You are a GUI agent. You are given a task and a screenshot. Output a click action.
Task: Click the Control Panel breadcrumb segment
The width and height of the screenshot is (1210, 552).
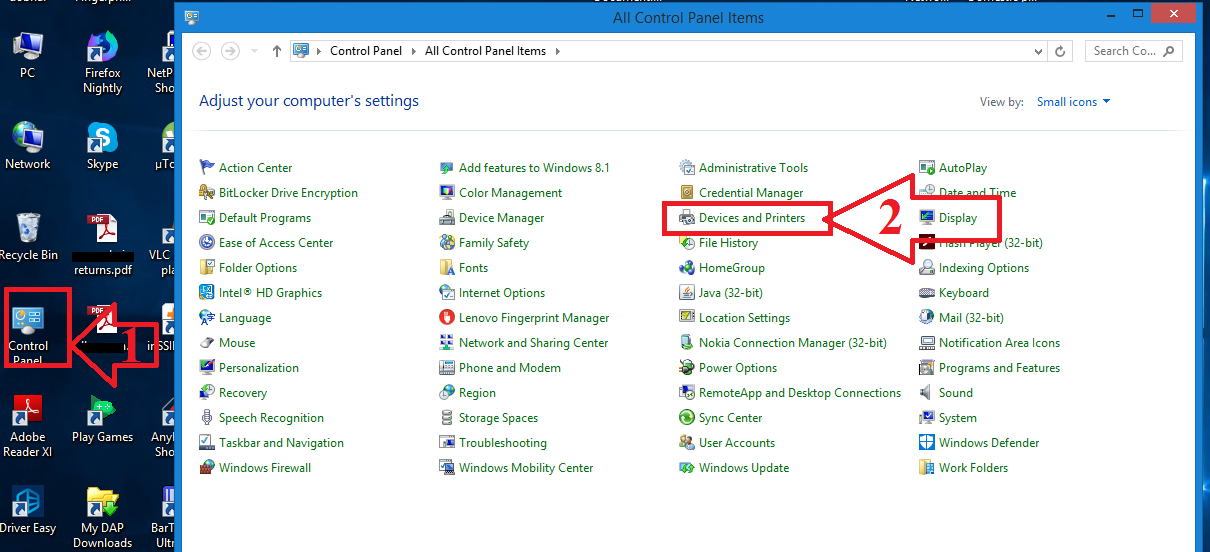coord(368,51)
